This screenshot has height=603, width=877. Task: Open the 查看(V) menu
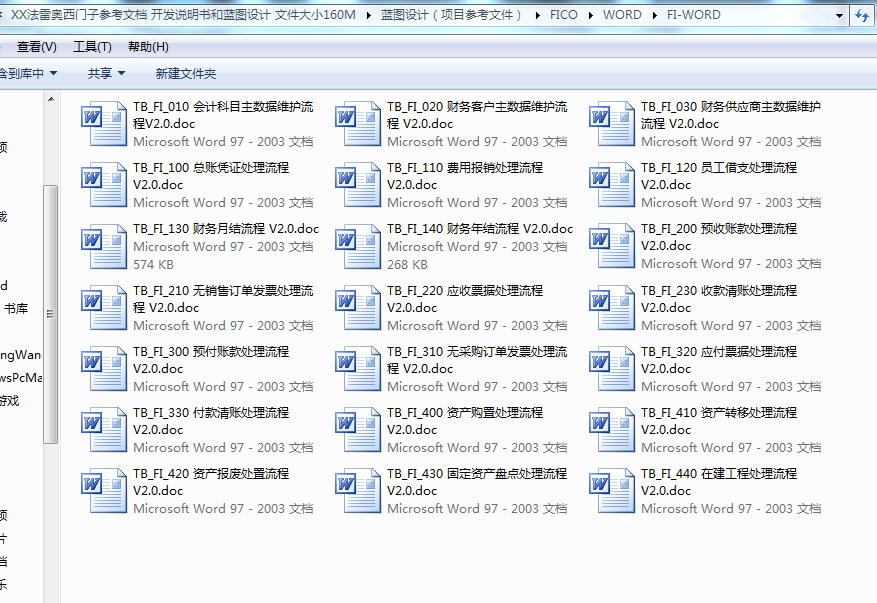tap(36, 47)
